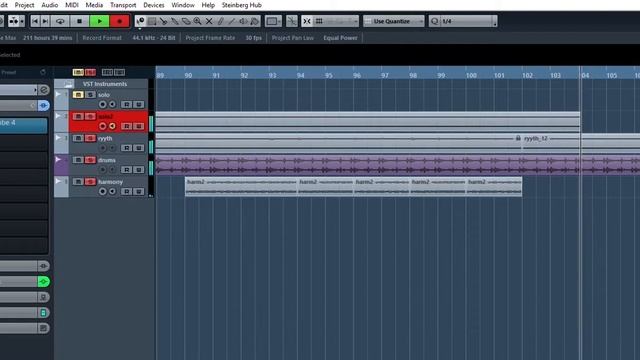Screen dimensions: 640x360
Task: Open the color selector dropdown in toolbar
Action: tap(273, 21)
